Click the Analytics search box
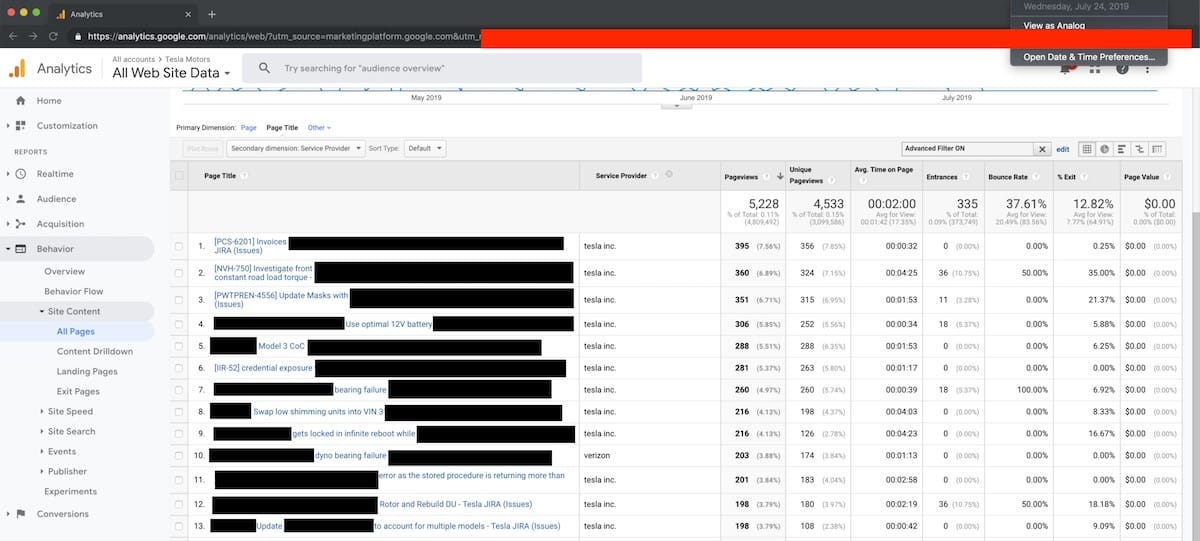This screenshot has height=541, width=1200. pyautogui.click(x=442, y=68)
